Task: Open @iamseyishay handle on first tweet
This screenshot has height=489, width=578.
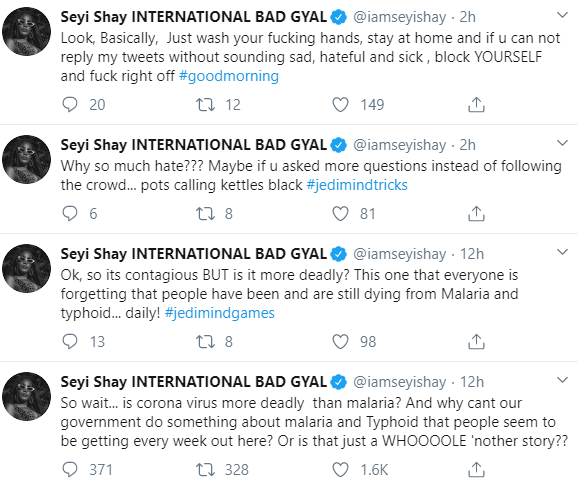Action: coord(400,17)
